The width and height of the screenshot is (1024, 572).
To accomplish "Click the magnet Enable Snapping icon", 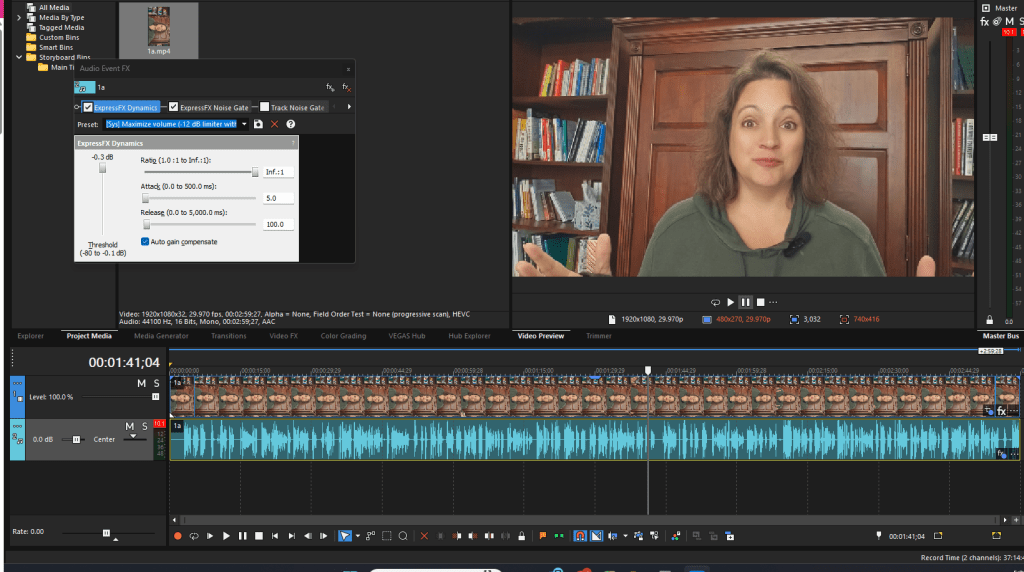I will pos(579,536).
